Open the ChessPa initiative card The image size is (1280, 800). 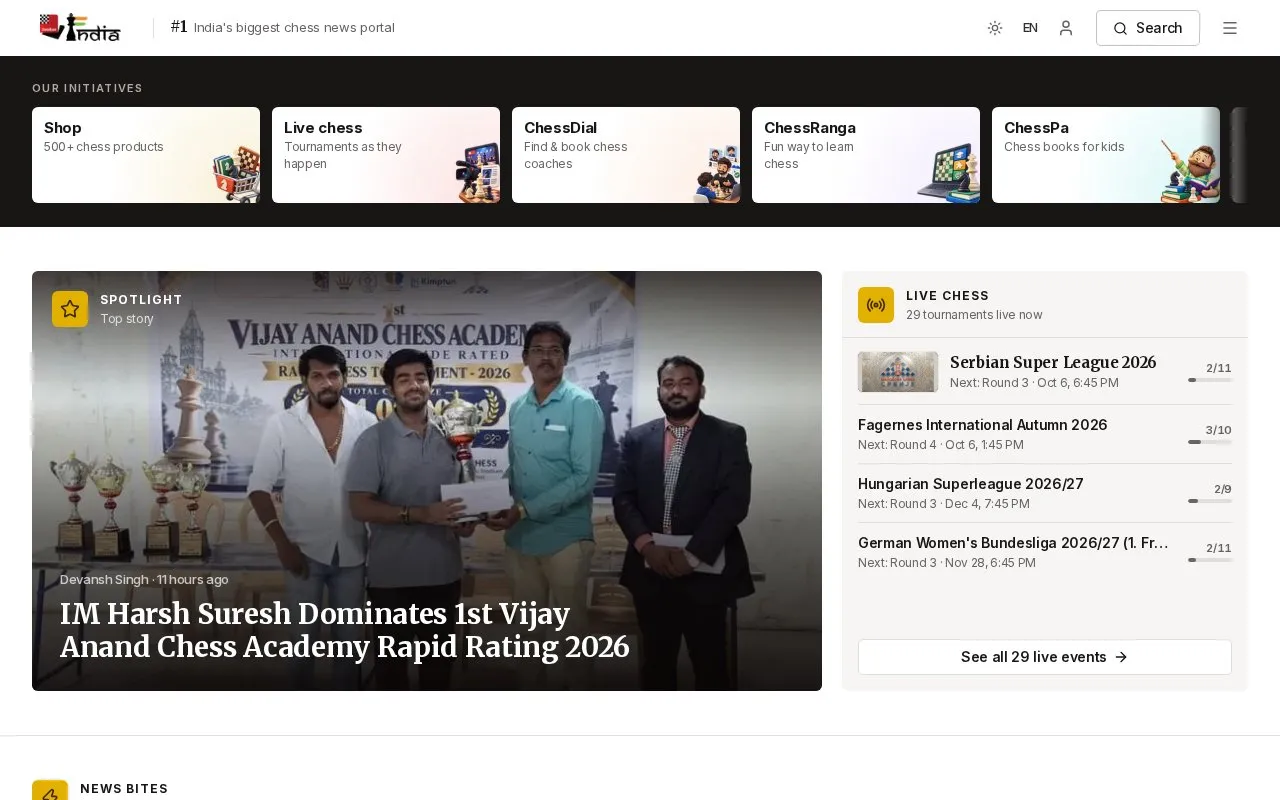click(x=1106, y=155)
